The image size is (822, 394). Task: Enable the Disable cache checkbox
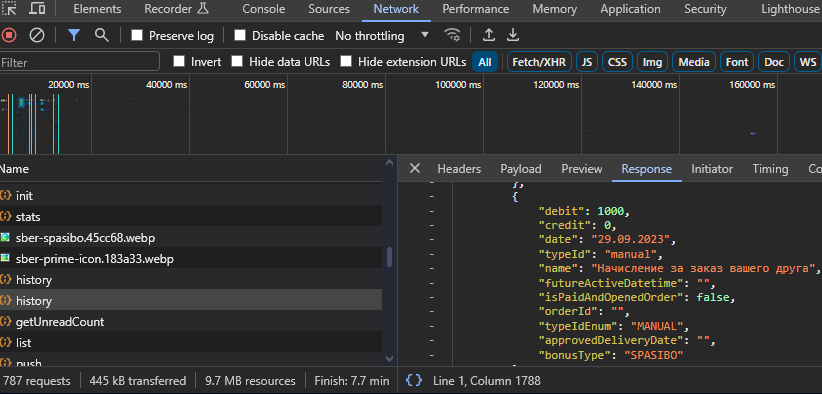[240, 35]
